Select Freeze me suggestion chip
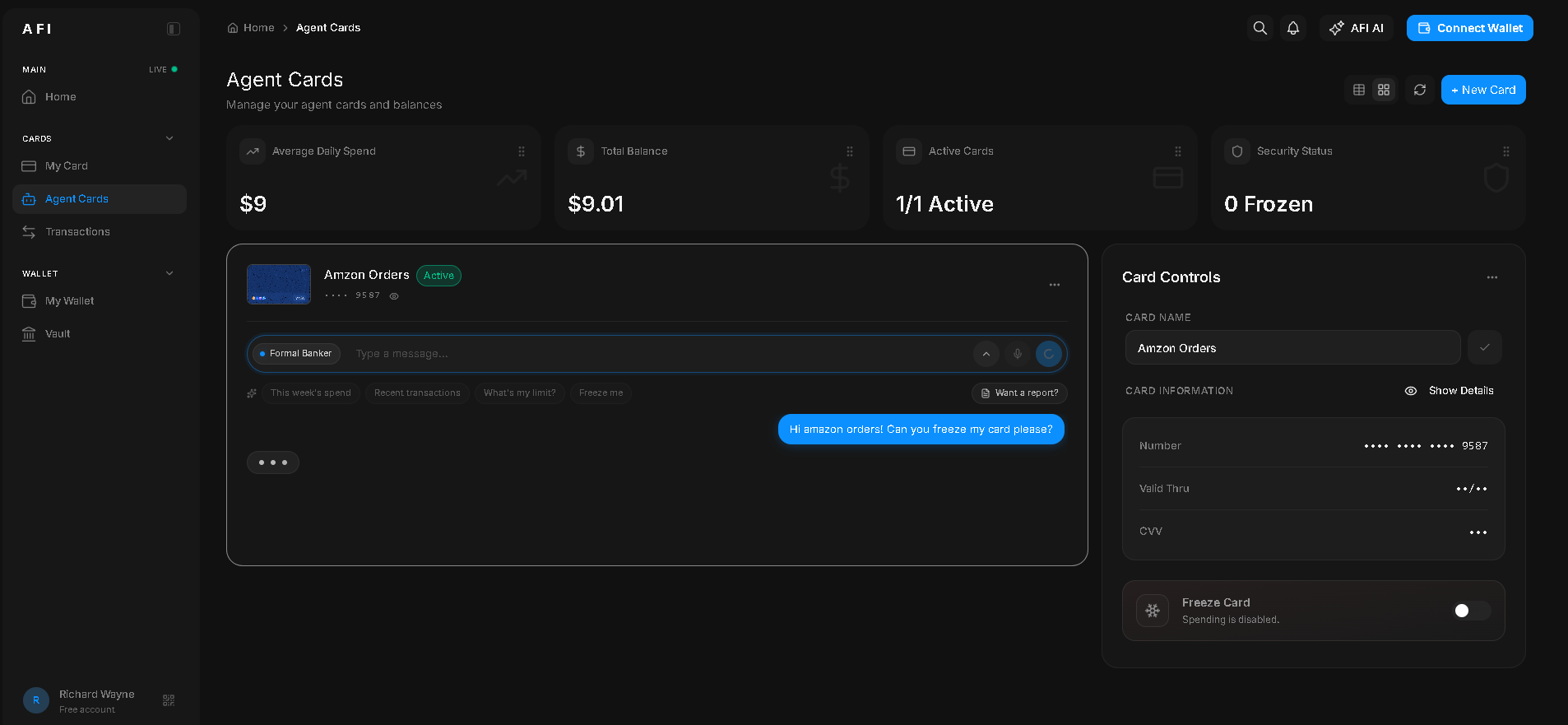Screen dimensions: 1568x725 click(x=601, y=393)
